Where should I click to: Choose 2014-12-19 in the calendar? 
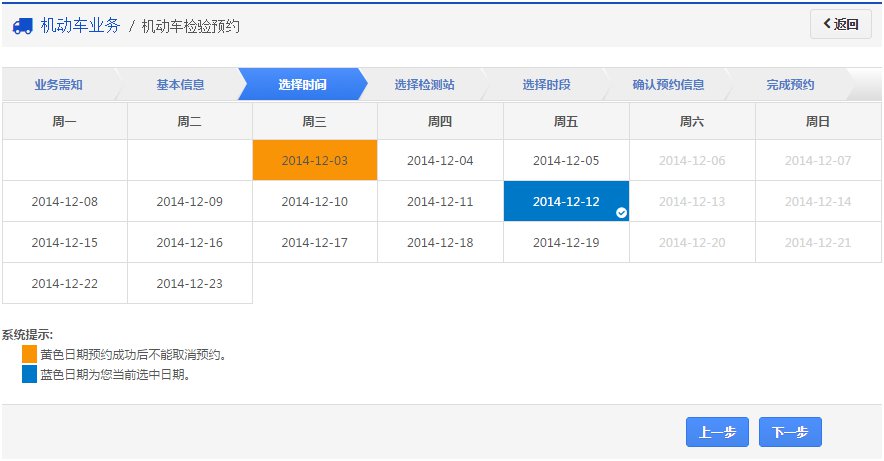[x=566, y=243]
